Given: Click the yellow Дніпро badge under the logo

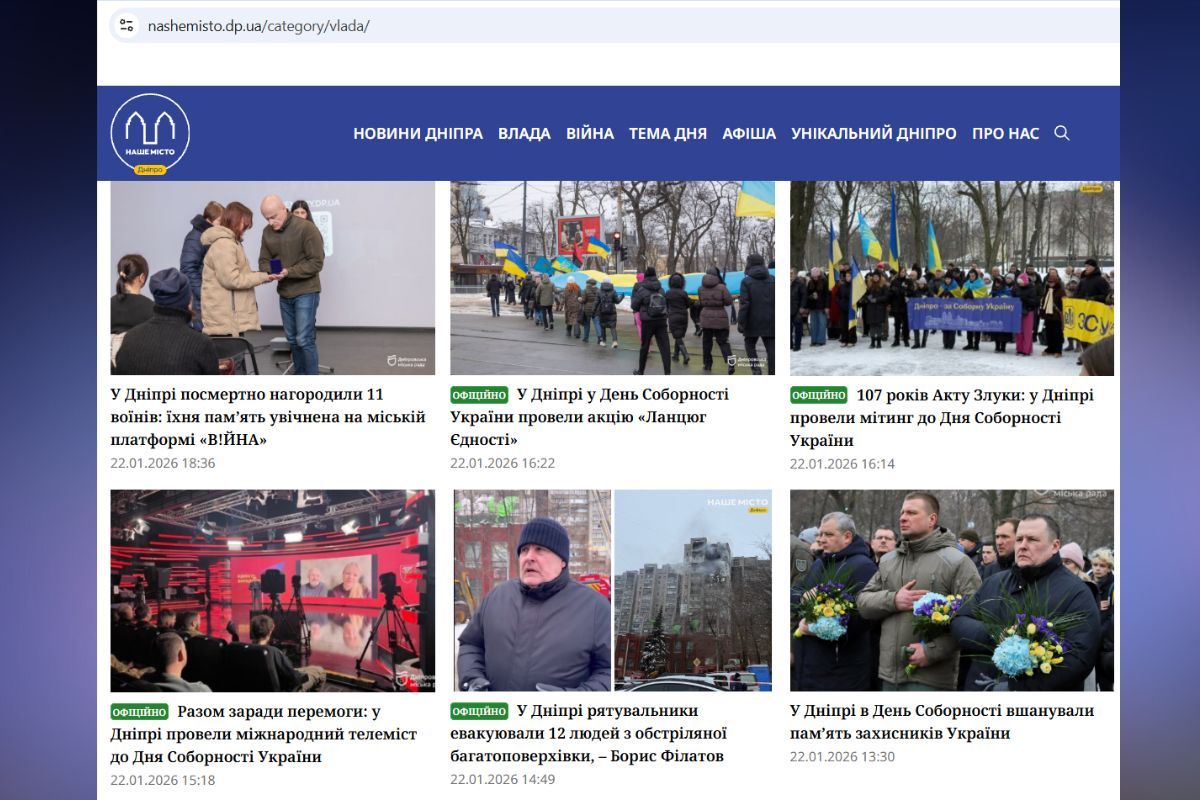Looking at the screenshot, I should click(x=151, y=171).
